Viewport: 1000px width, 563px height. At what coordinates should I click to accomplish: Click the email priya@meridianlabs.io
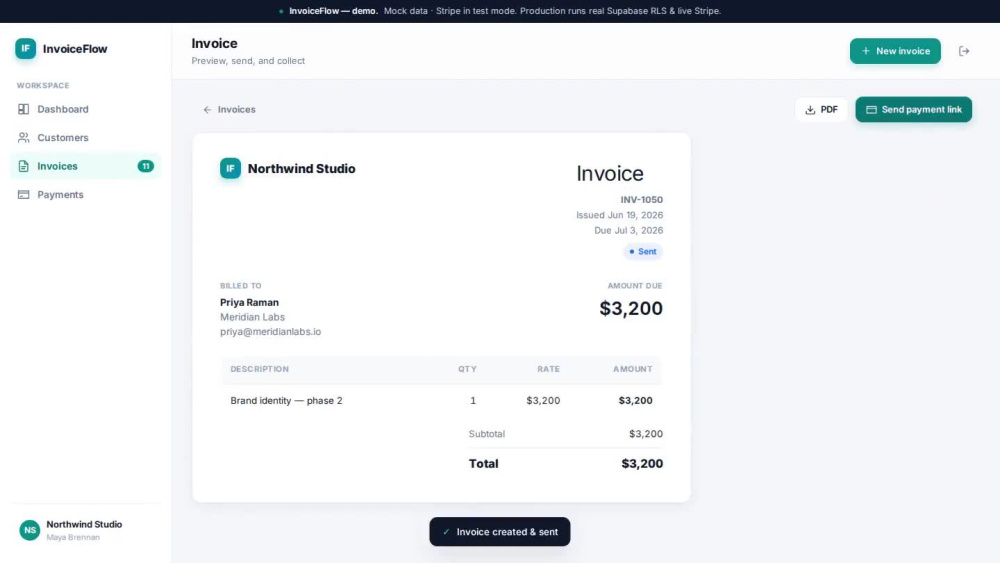(270, 332)
